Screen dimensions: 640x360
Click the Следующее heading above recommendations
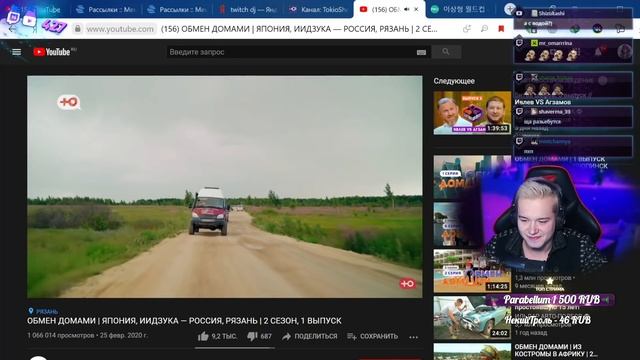pyautogui.click(x=454, y=81)
